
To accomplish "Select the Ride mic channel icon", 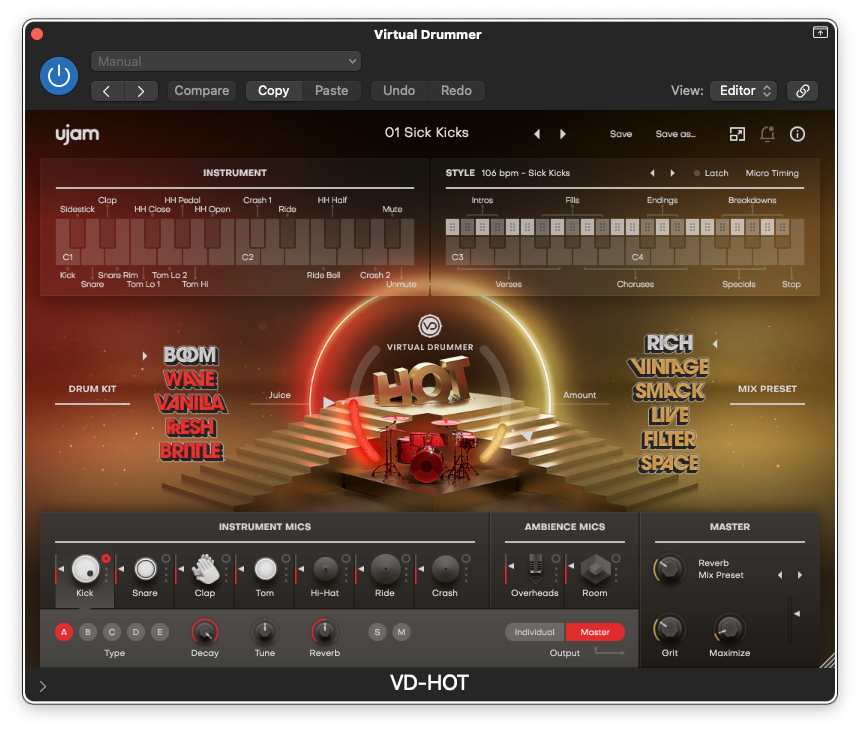I will pos(386,569).
